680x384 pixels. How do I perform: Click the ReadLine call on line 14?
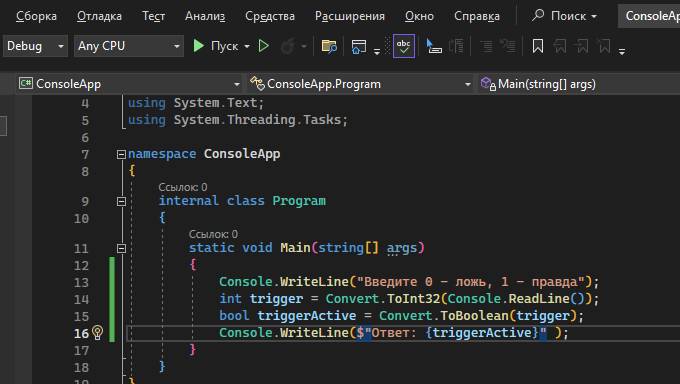tap(539, 299)
